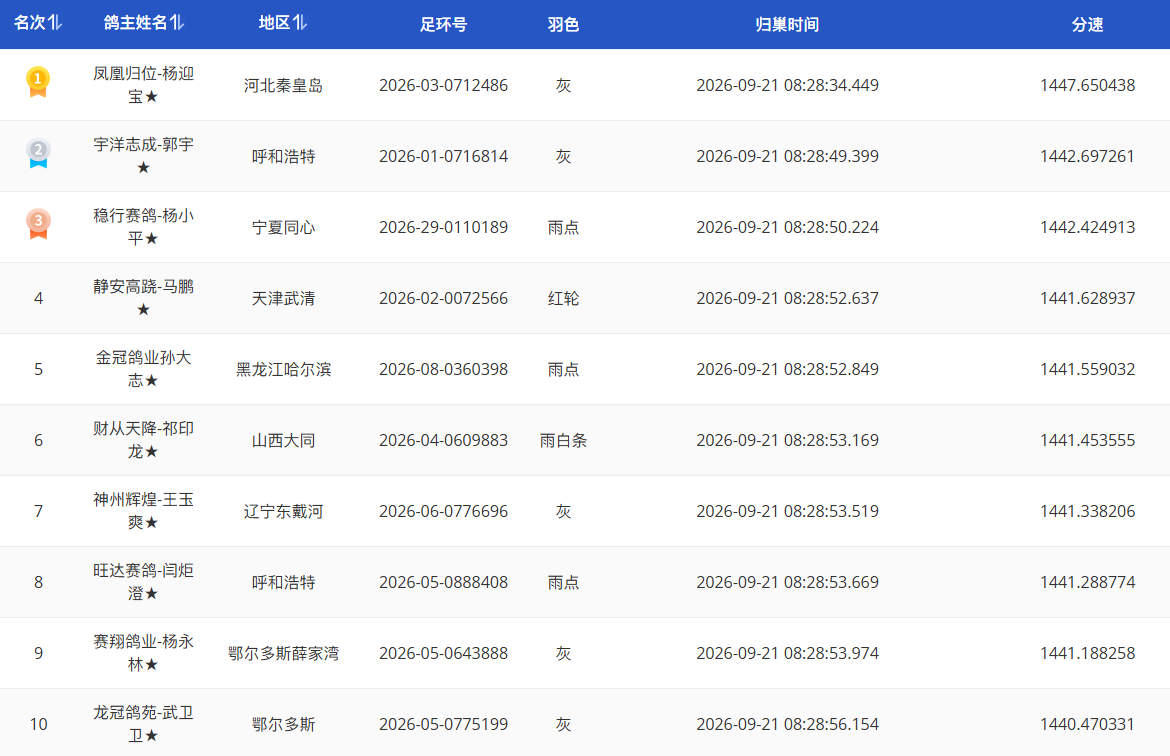1170x756 pixels.
Task: Click region 黑龙江哈尔滨
Action: point(284,369)
